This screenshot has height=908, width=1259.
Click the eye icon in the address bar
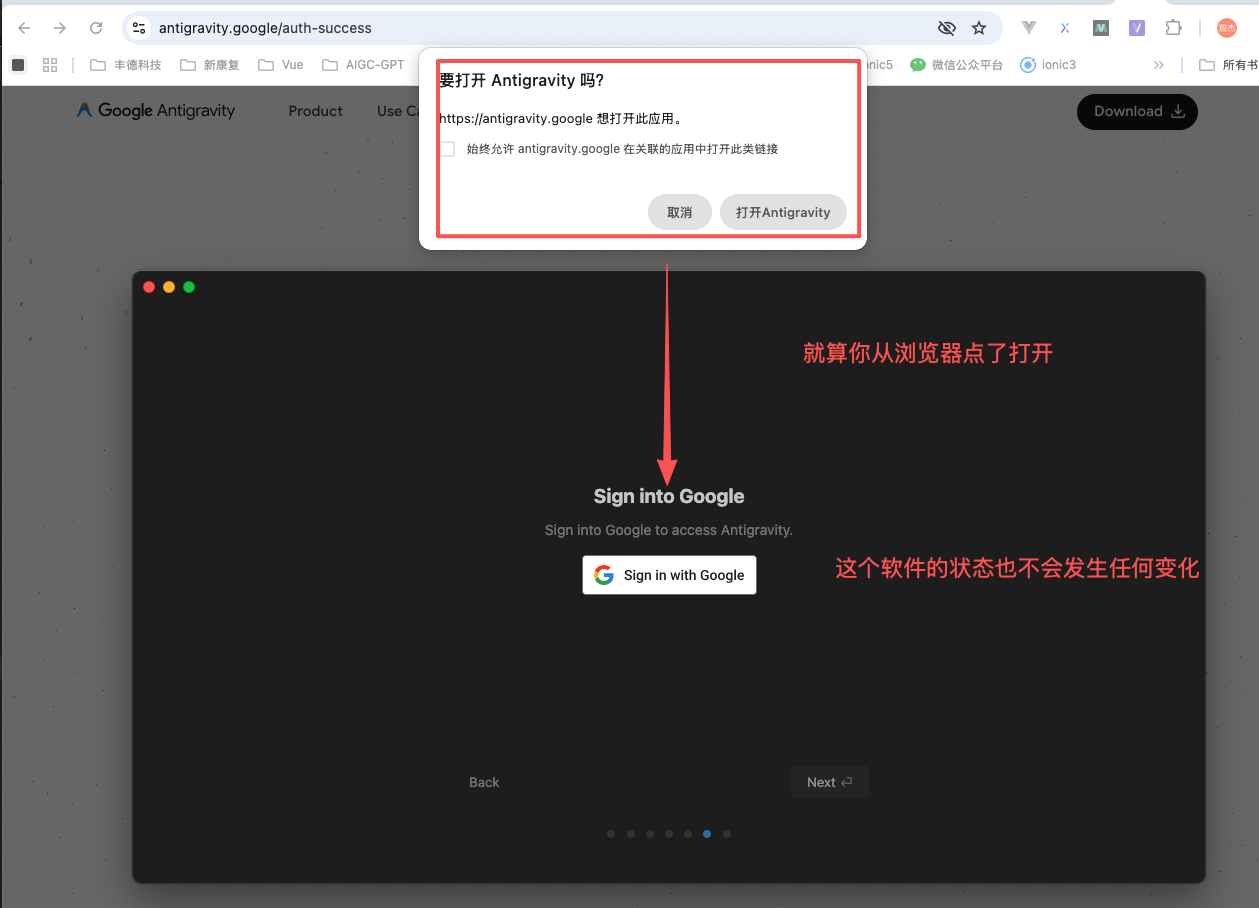point(946,28)
